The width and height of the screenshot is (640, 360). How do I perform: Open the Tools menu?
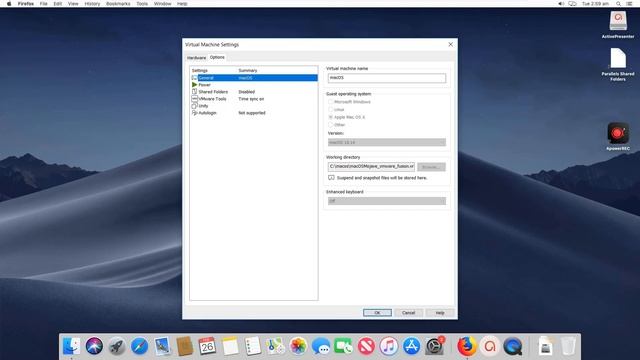[x=142, y=4]
